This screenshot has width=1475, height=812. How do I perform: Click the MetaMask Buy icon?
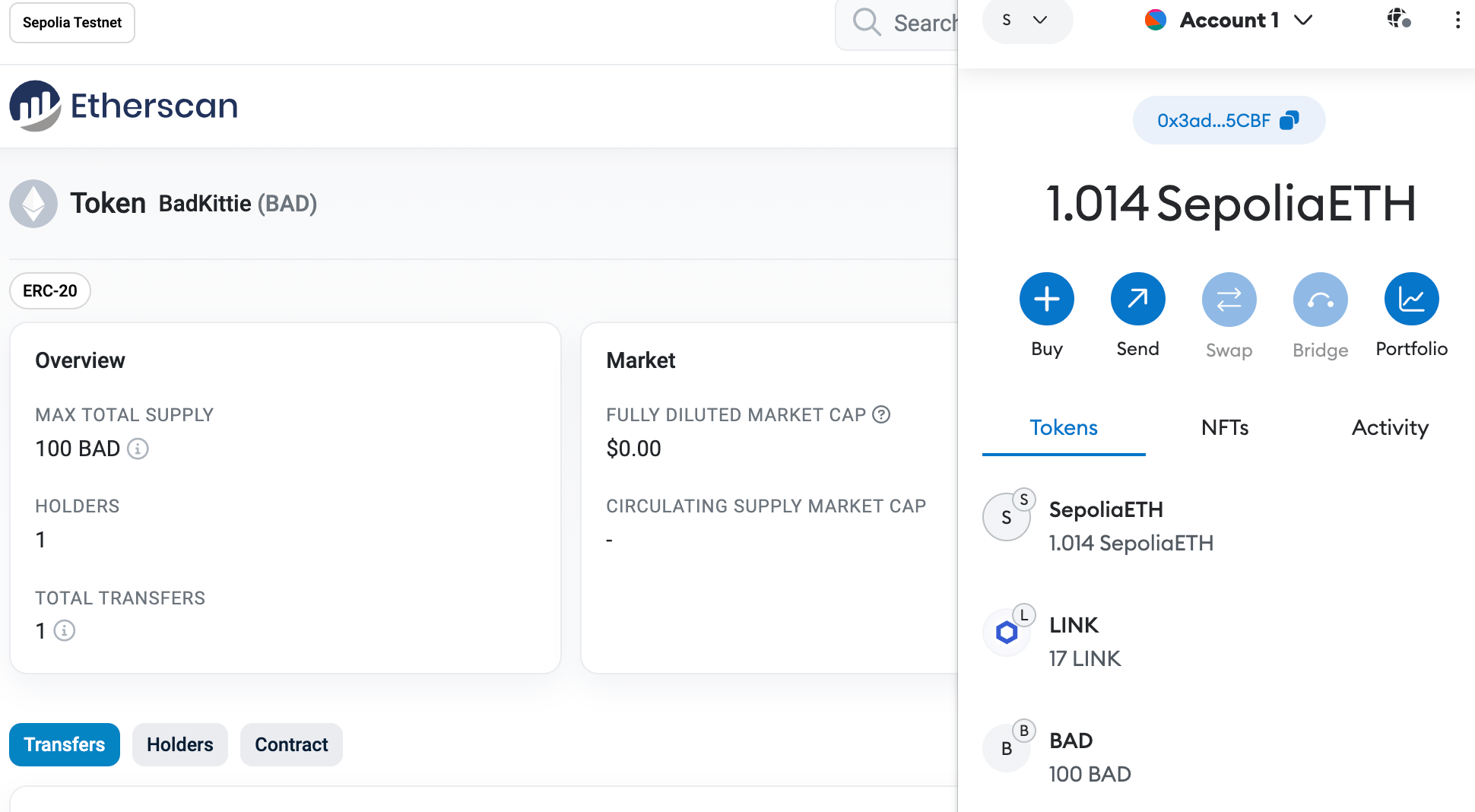(1046, 299)
